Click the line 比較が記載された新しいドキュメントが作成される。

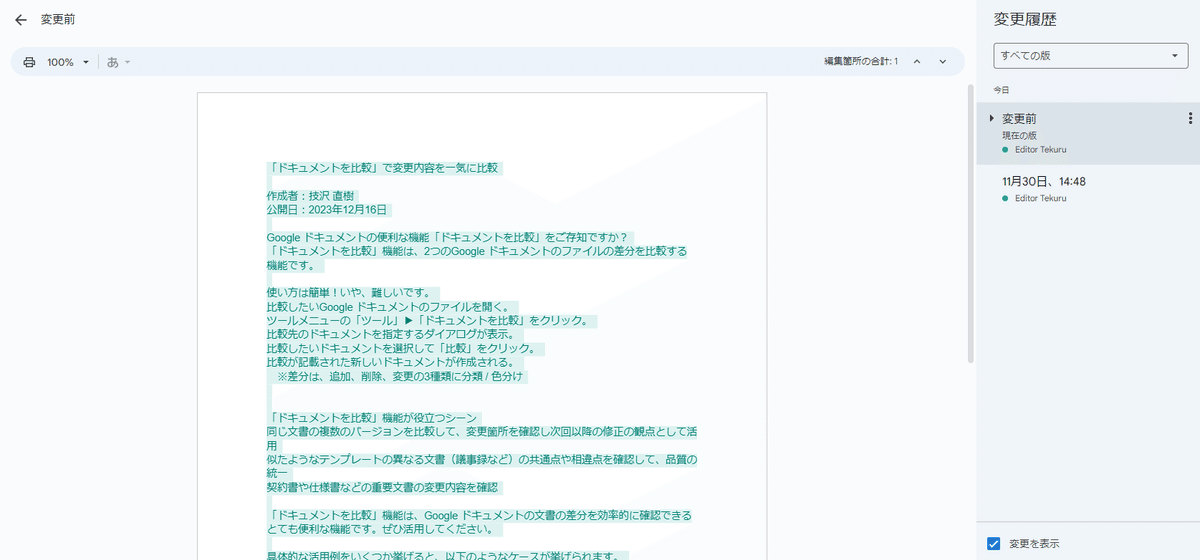[x=395, y=362]
